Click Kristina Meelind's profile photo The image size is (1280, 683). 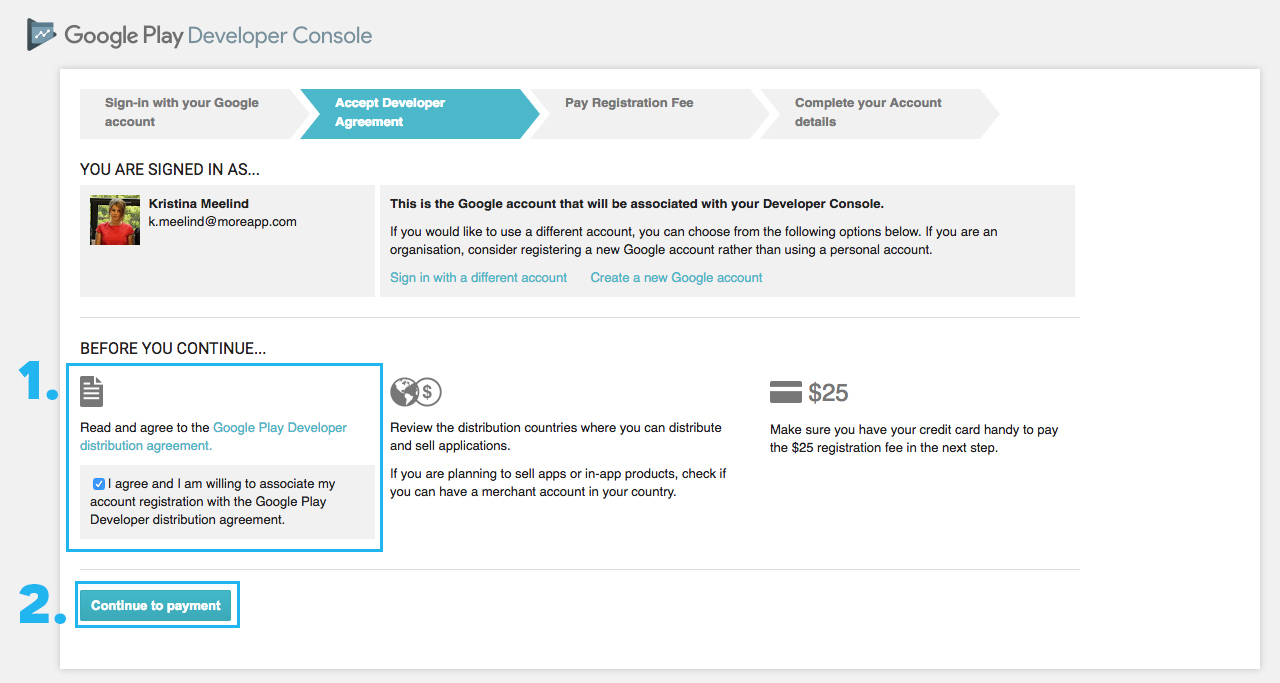point(115,220)
